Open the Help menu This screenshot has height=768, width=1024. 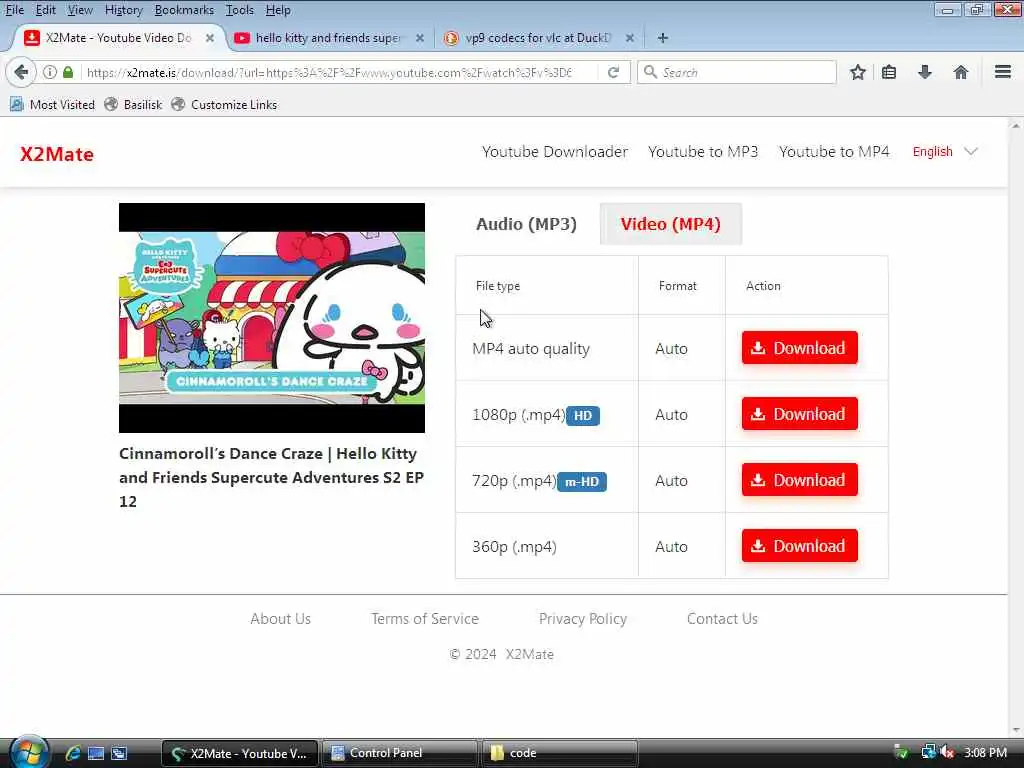point(278,10)
